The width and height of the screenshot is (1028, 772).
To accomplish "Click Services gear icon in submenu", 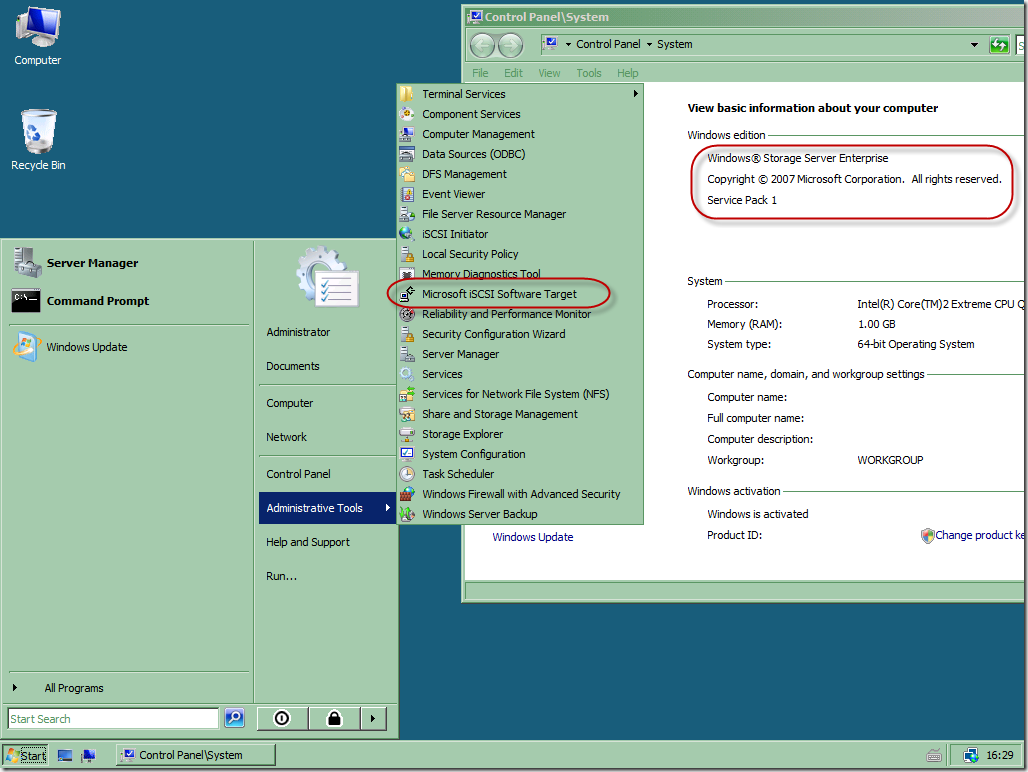I will (x=407, y=374).
